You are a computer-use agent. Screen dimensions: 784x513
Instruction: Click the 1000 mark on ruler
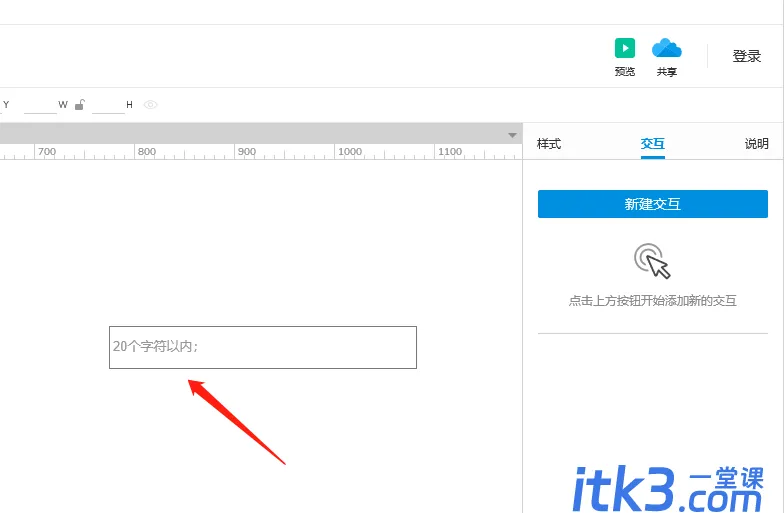pos(350,152)
